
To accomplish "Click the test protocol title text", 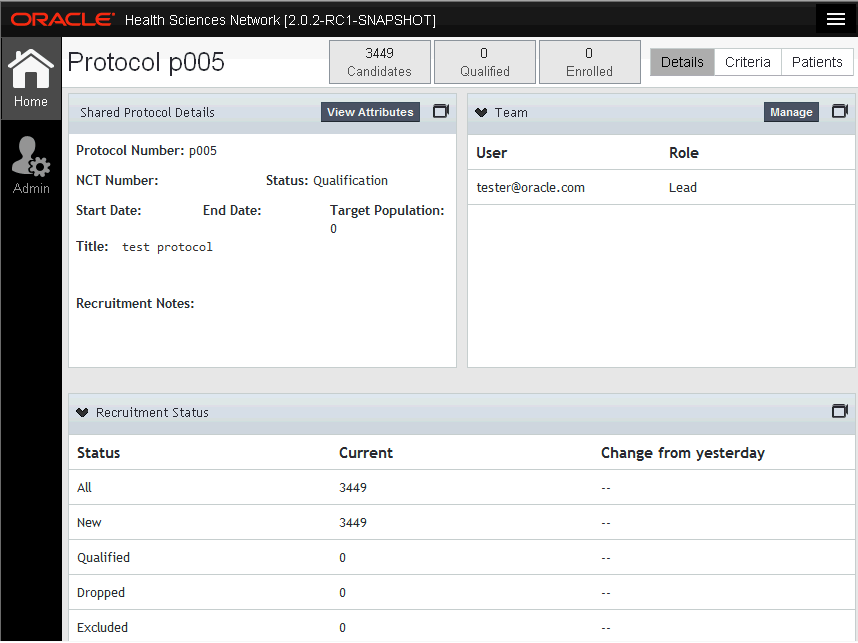I will coord(167,247).
